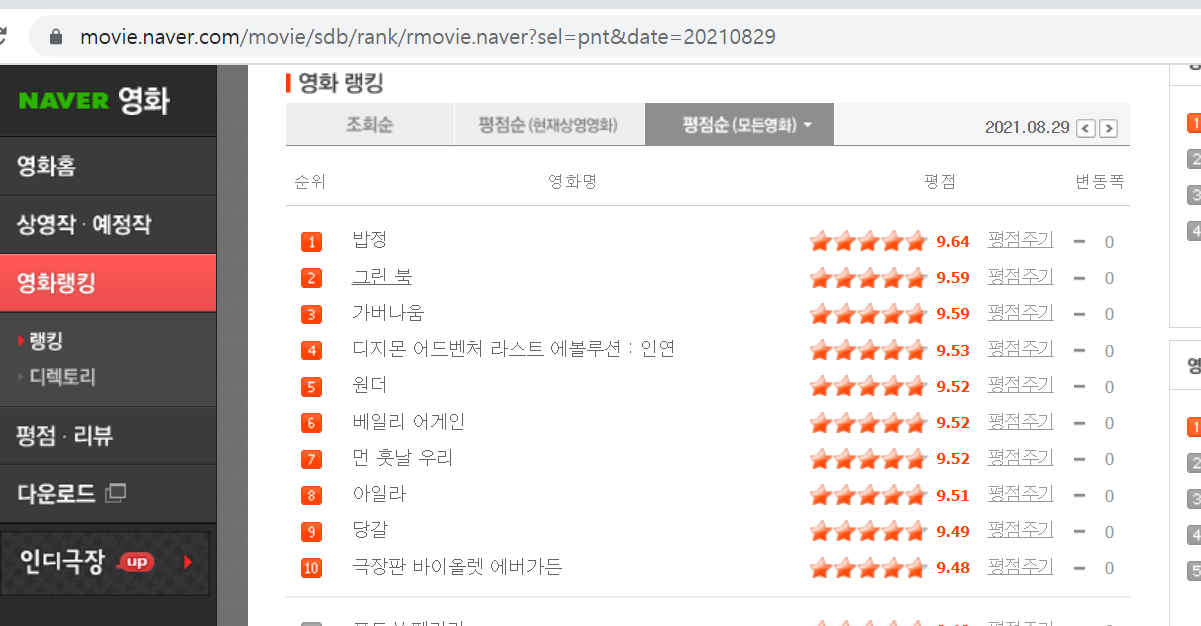This screenshot has width=1201, height=626.
Task: Click the 순위 column header
Action: 310,182
